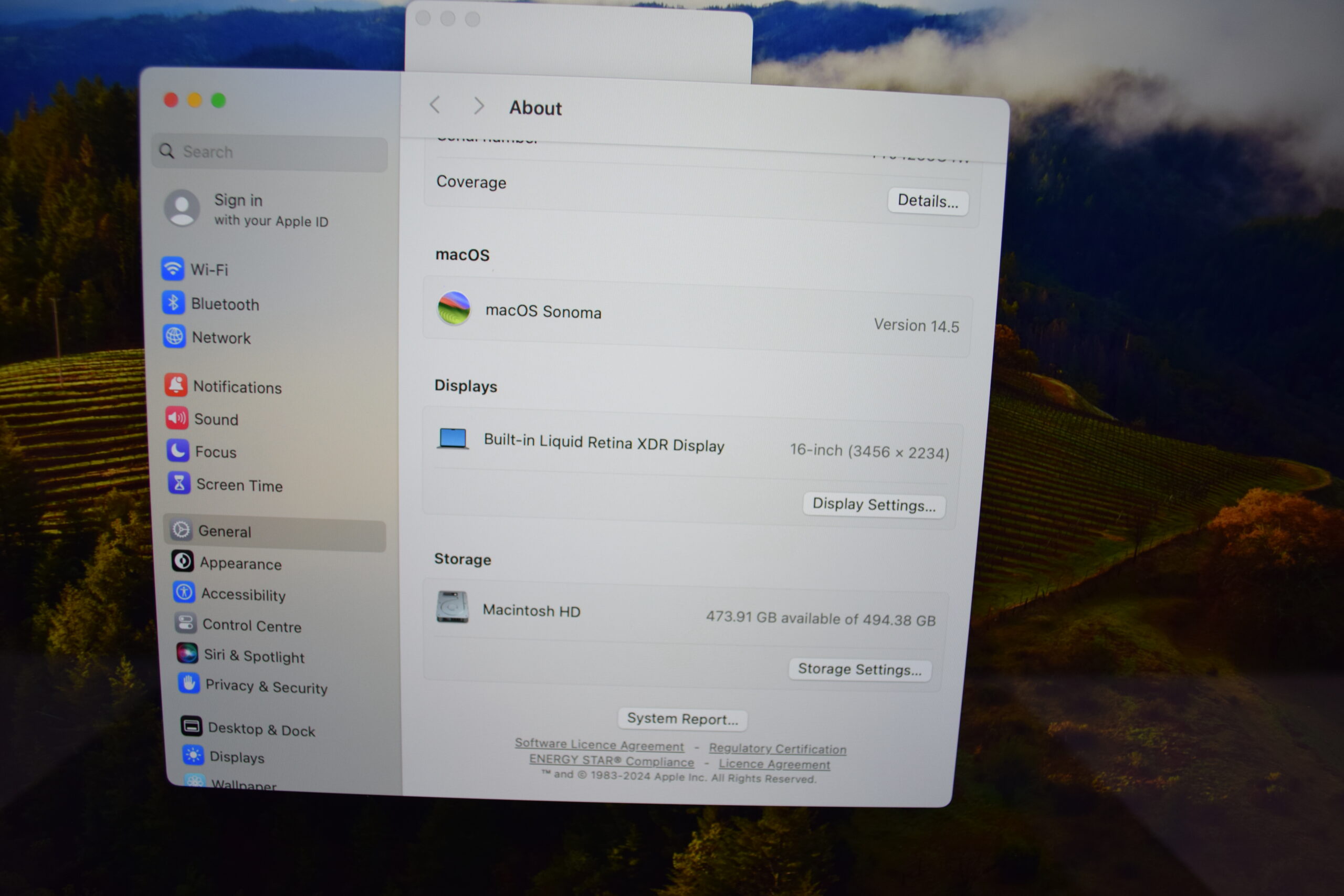Click the macOS Sonoma name text
The width and height of the screenshot is (1344, 896).
tap(543, 311)
